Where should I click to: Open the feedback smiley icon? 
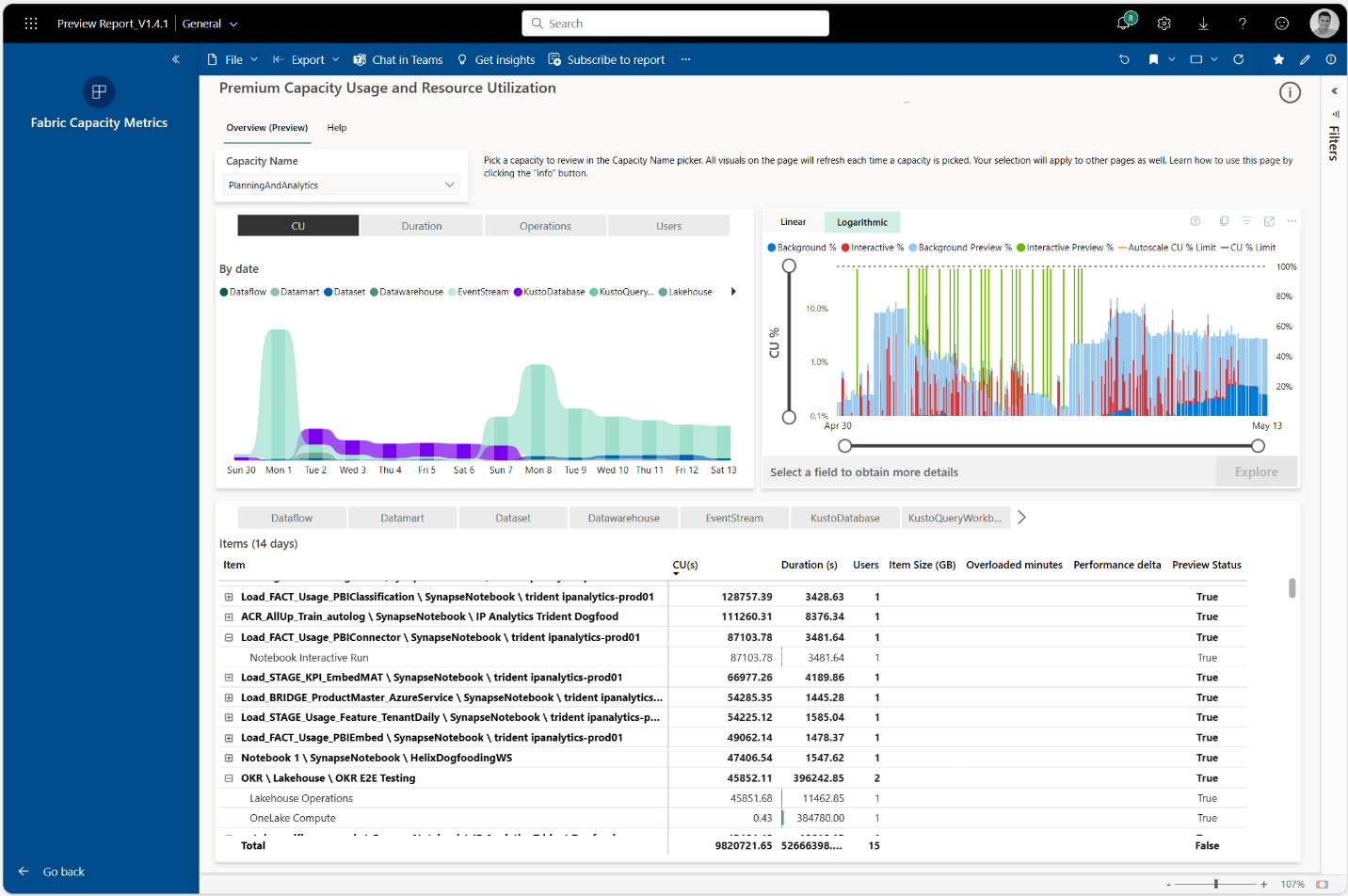[x=1281, y=24]
